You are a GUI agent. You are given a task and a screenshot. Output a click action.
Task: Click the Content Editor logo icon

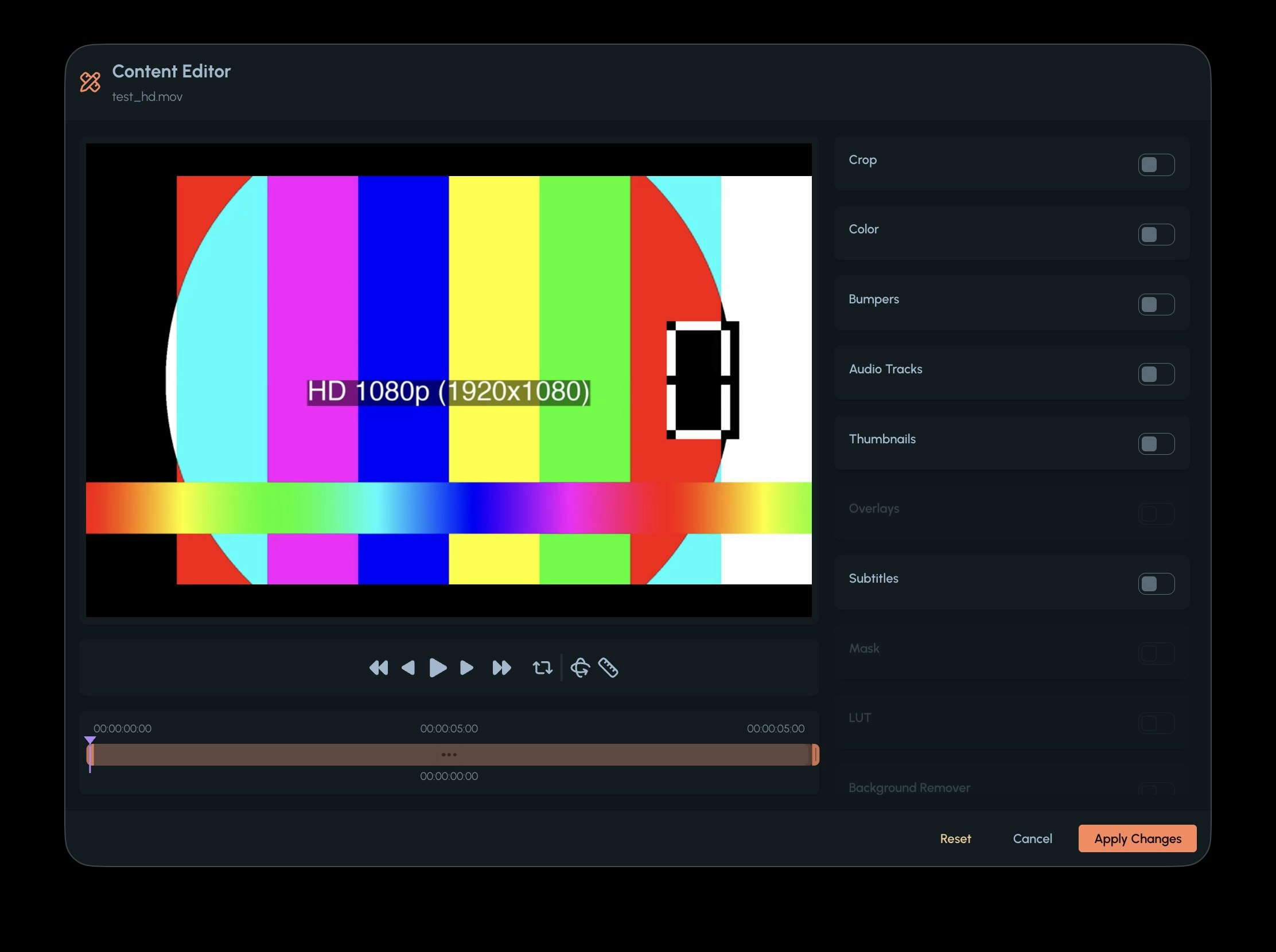pyautogui.click(x=91, y=83)
